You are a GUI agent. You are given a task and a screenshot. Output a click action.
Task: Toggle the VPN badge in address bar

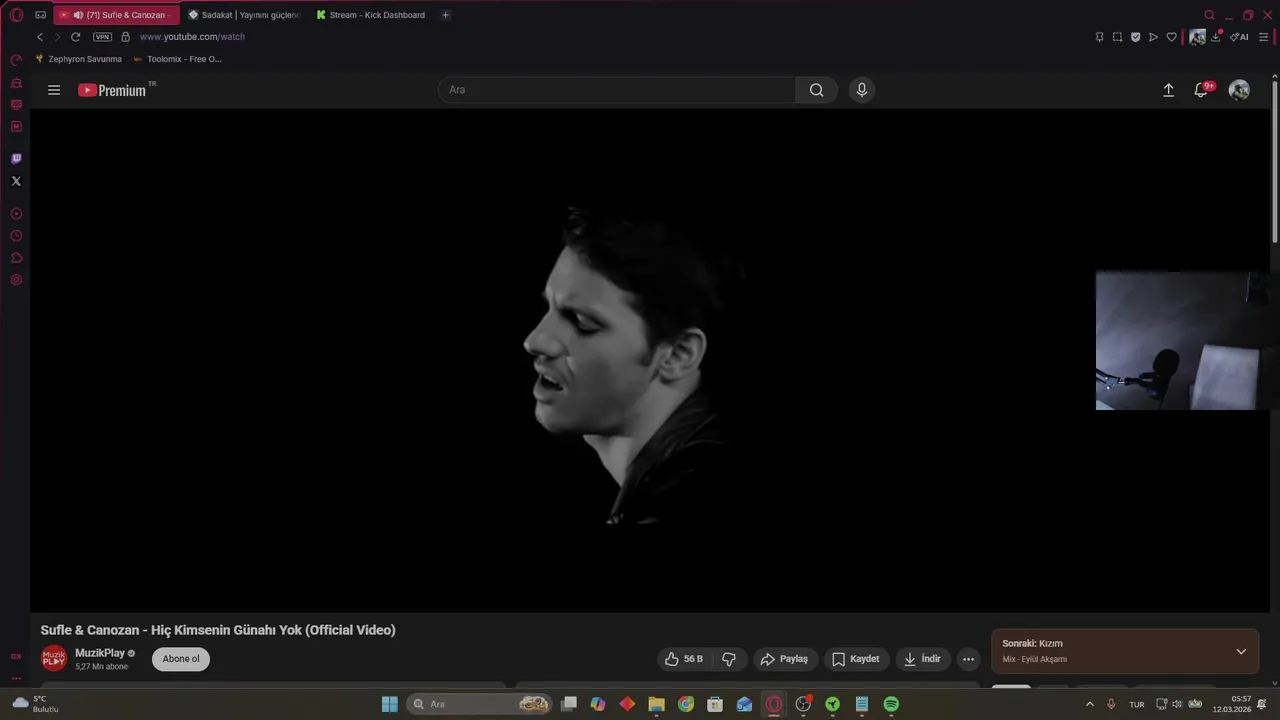point(102,37)
